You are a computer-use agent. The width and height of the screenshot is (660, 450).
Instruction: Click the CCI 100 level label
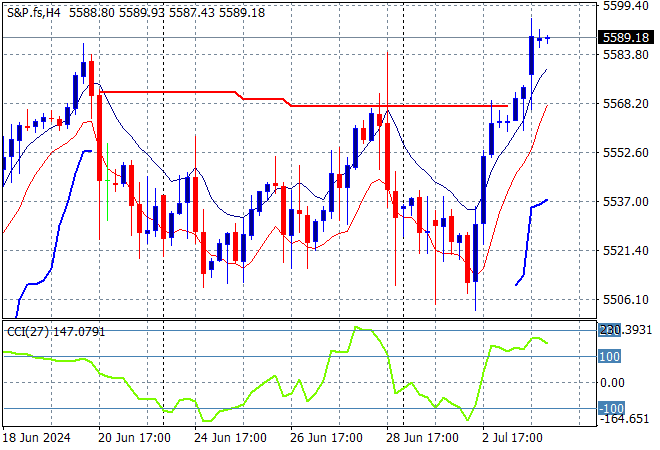pyautogui.click(x=611, y=356)
